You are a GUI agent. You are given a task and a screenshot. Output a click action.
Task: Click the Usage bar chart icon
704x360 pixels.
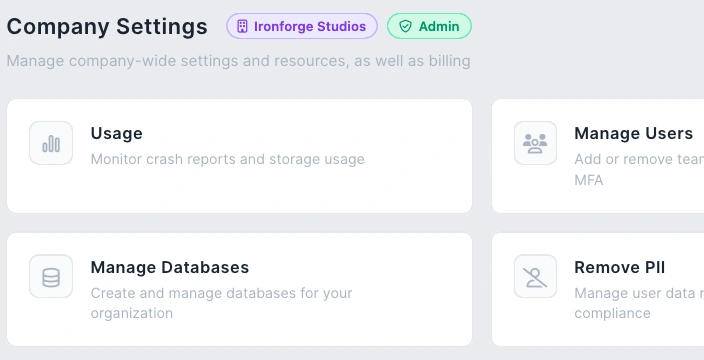click(x=51, y=144)
